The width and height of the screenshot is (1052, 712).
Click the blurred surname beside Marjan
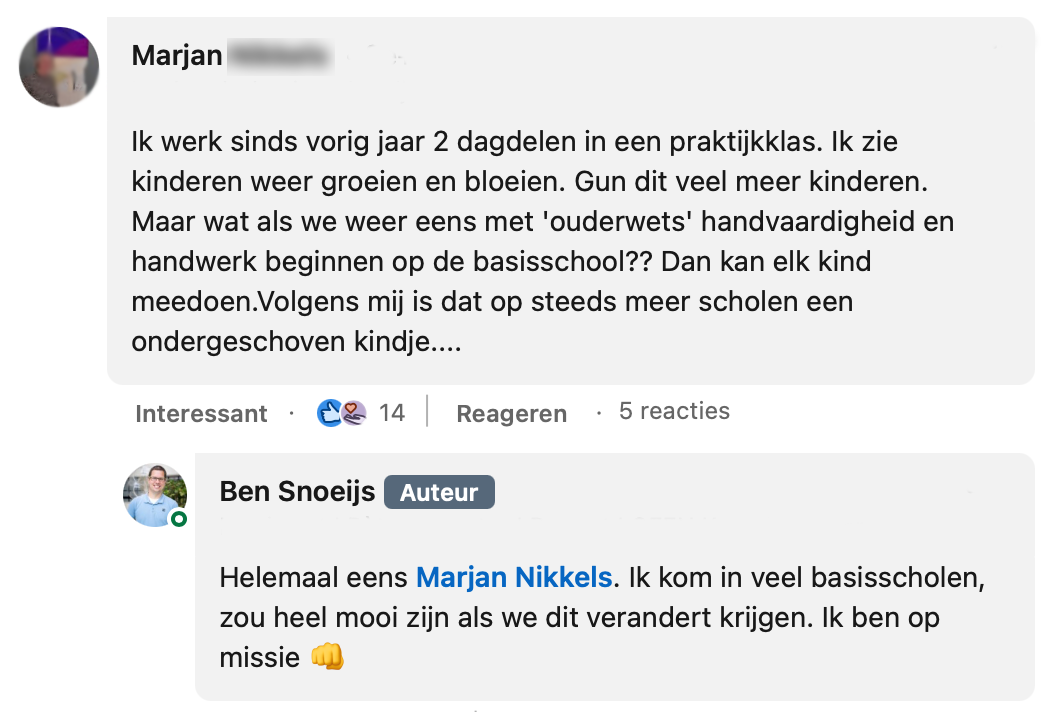coord(278,55)
